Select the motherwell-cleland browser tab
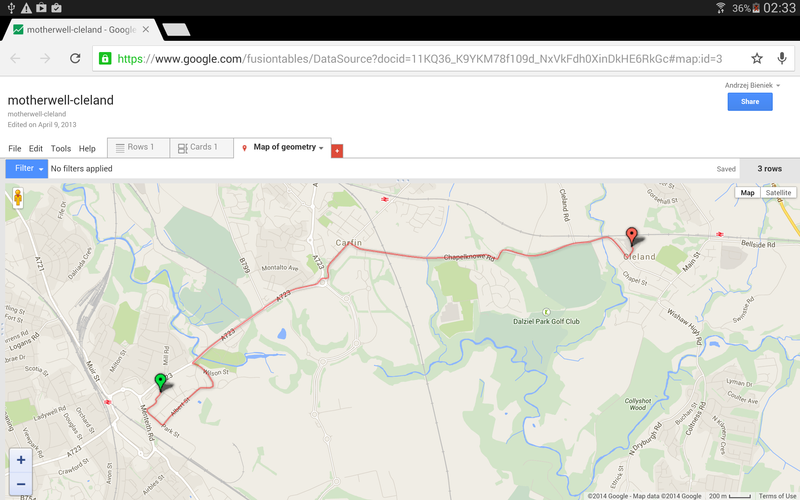 coord(82,30)
